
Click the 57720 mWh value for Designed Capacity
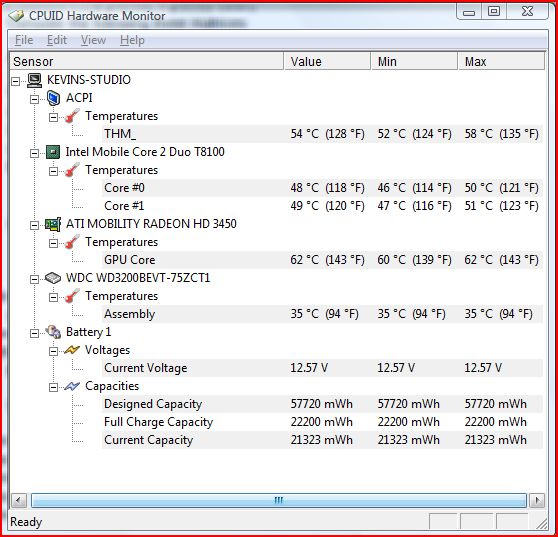pos(322,404)
